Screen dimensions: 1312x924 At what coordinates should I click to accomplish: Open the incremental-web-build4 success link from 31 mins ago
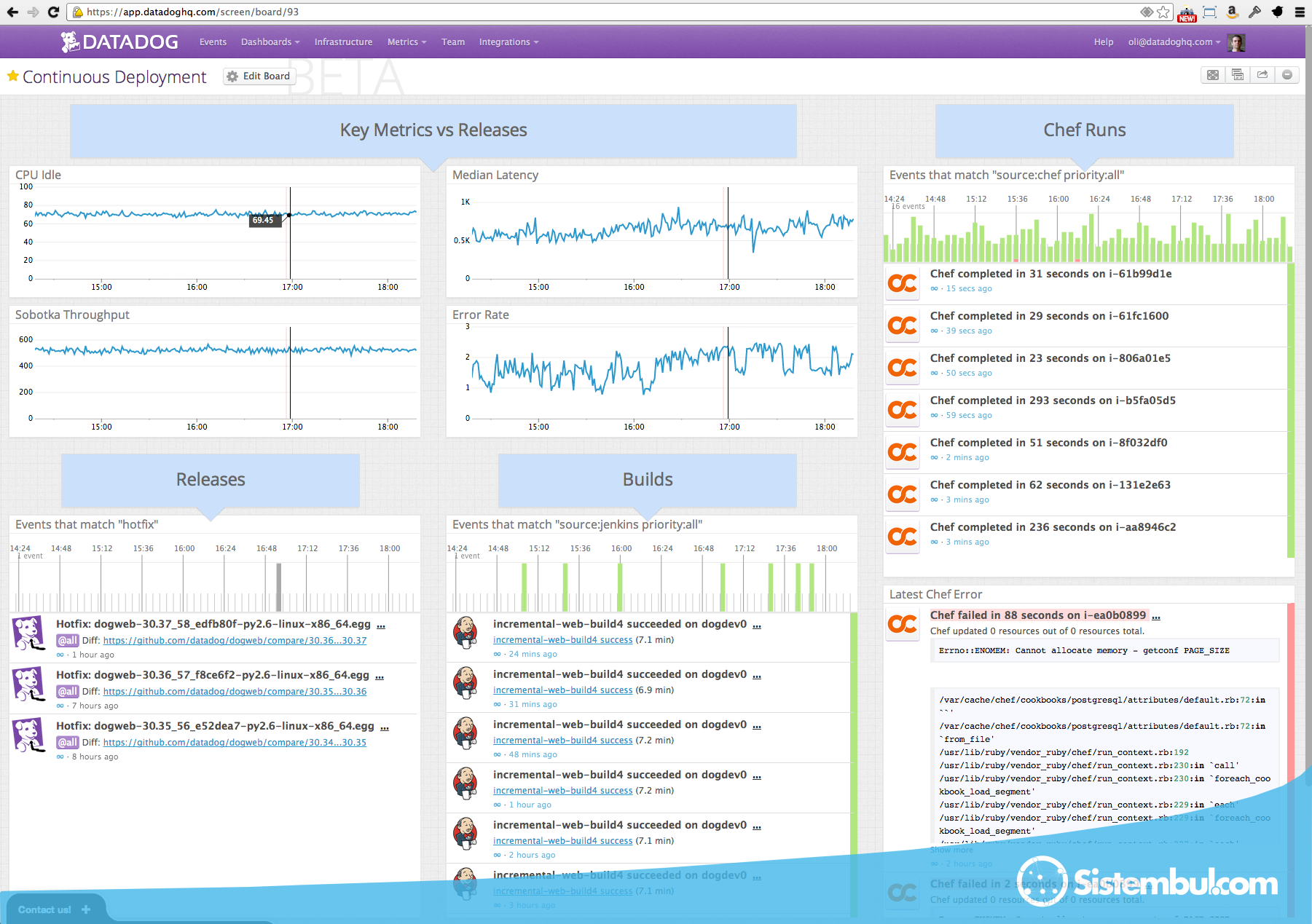pos(562,690)
